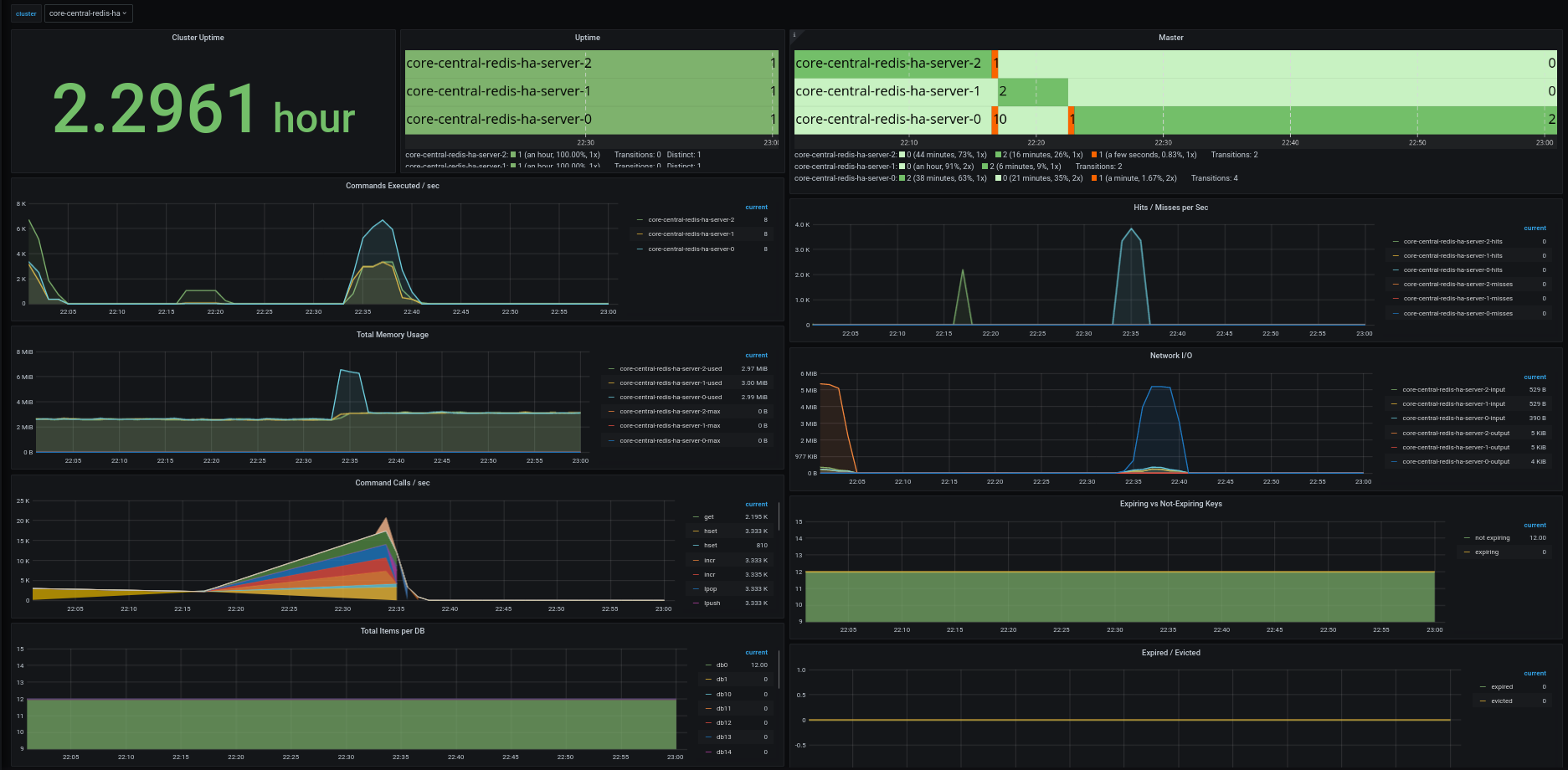1568x770 pixels.
Task: Click the Total Items per DB legend scrollbar
Action: (x=779, y=670)
